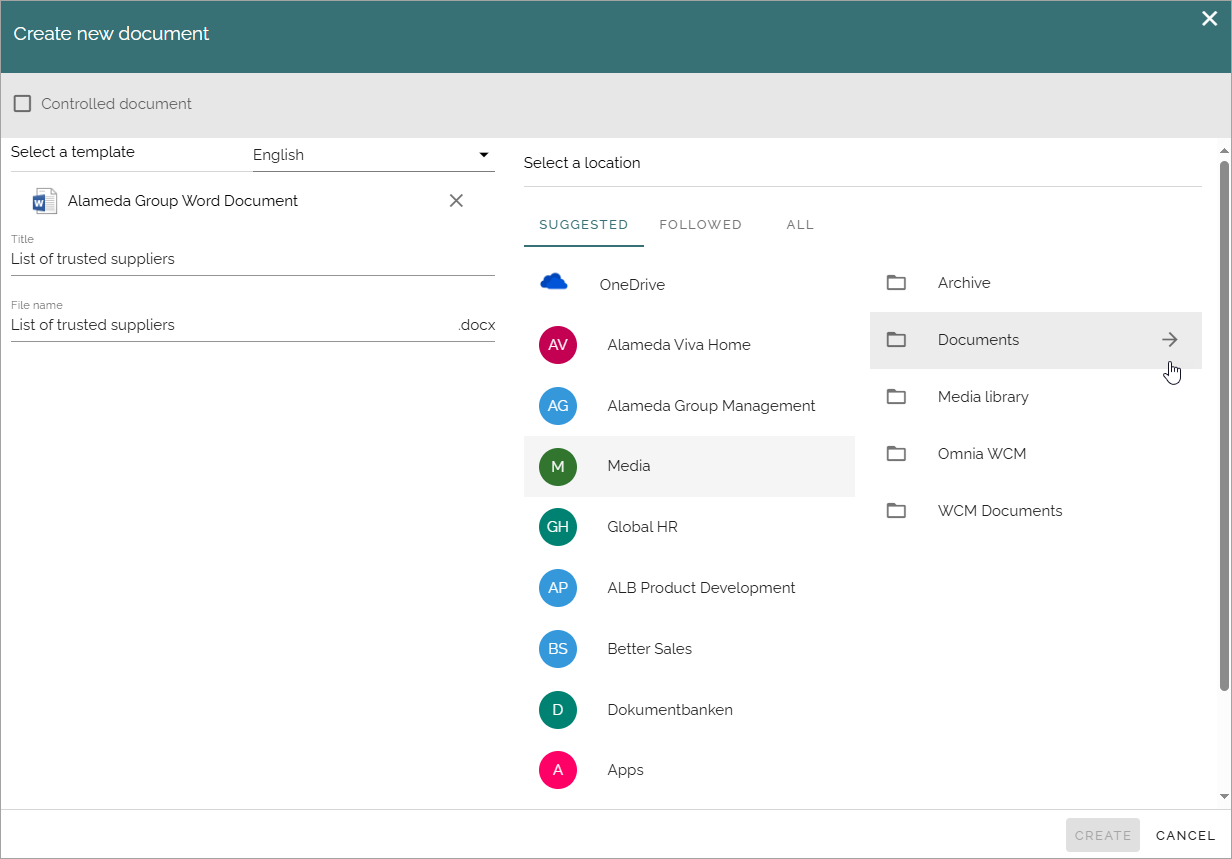The height and width of the screenshot is (859, 1232).
Task: Click the 'Select a location' heading
Action: tap(582, 163)
